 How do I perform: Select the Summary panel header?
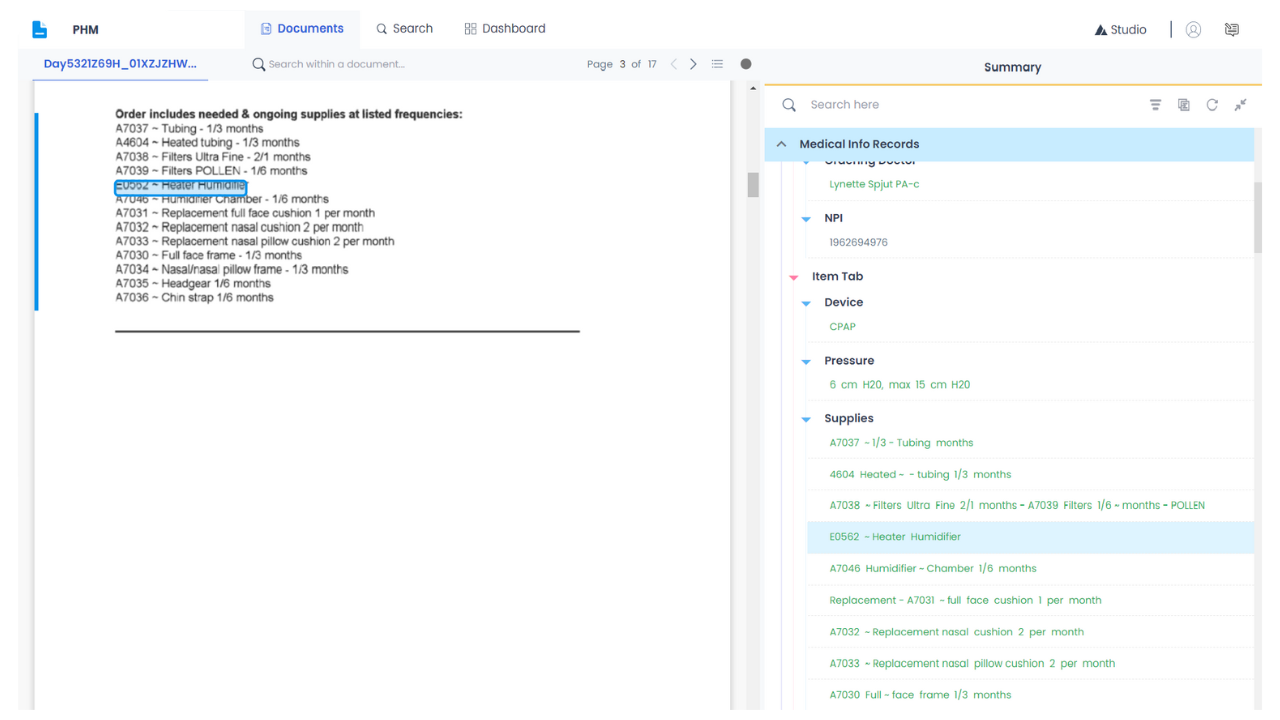1012,67
